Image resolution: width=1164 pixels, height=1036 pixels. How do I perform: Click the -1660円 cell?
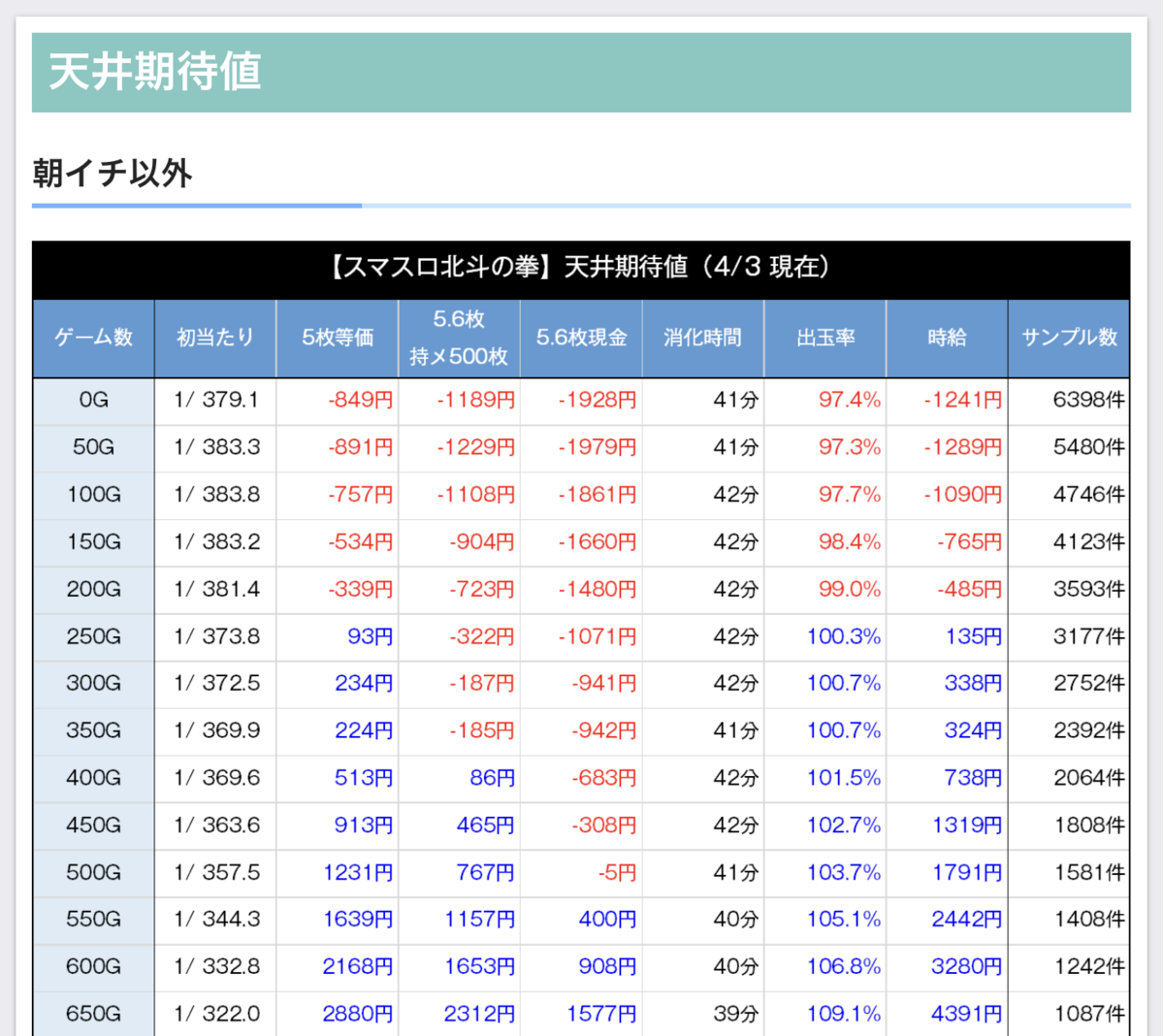pyautogui.click(x=582, y=542)
